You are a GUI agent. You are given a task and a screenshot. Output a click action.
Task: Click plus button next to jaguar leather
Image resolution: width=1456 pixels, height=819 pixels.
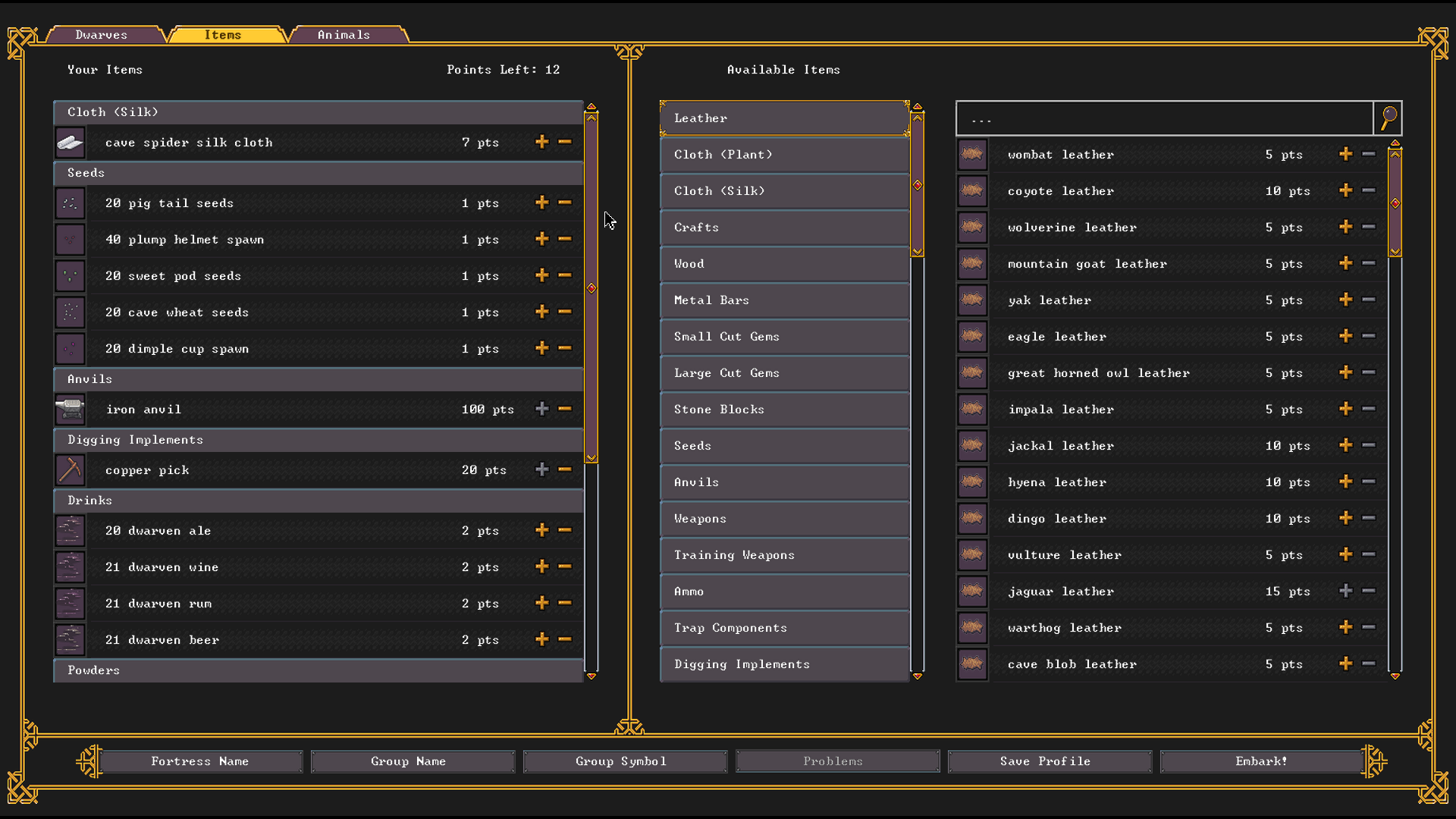1345,591
